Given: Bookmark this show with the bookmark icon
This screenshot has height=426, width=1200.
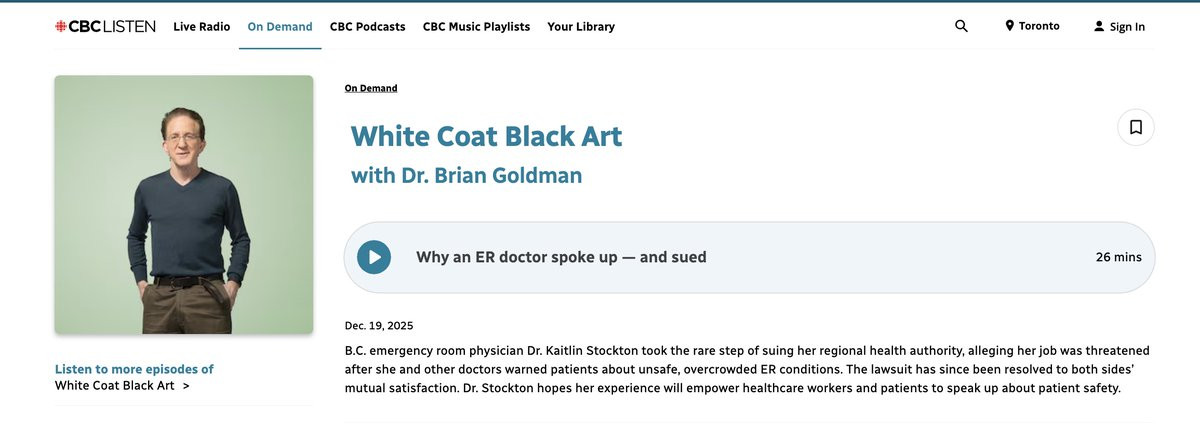Looking at the screenshot, I should point(1136,127).
